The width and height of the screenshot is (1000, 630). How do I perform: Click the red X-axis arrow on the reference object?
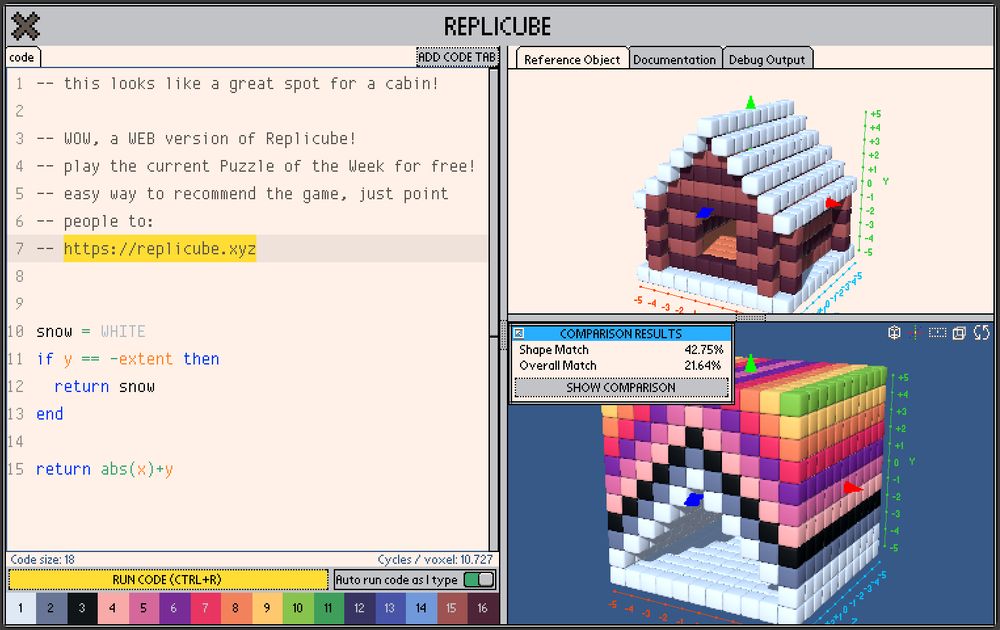coord(833,203)
